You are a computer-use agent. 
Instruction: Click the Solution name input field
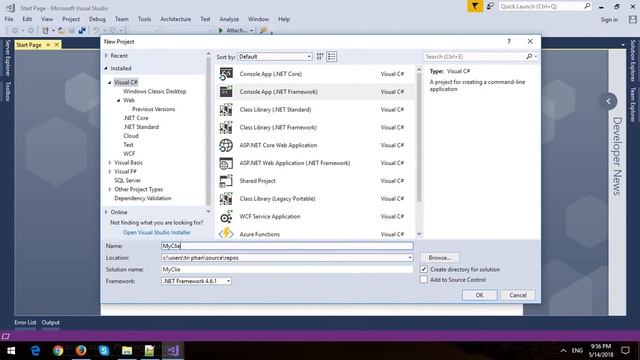tap(287, 269)
